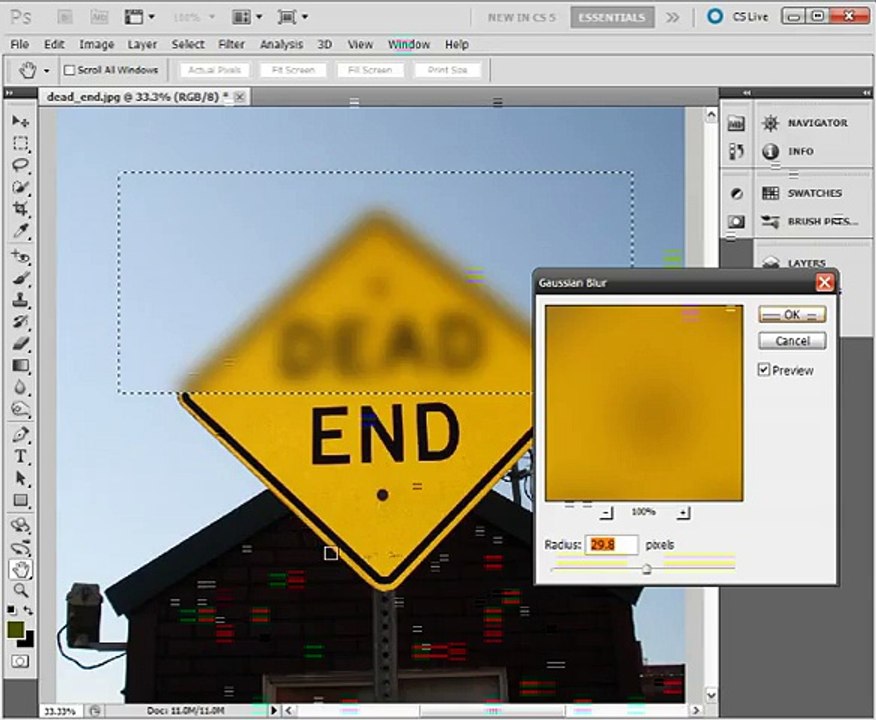Screen dimensions: 876x720
Task: Open CS Live dropdown
Action: click(x=738, y=17)
